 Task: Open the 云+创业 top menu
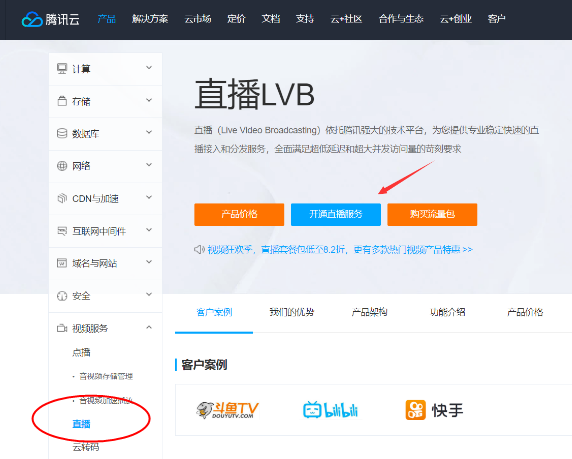456,19
